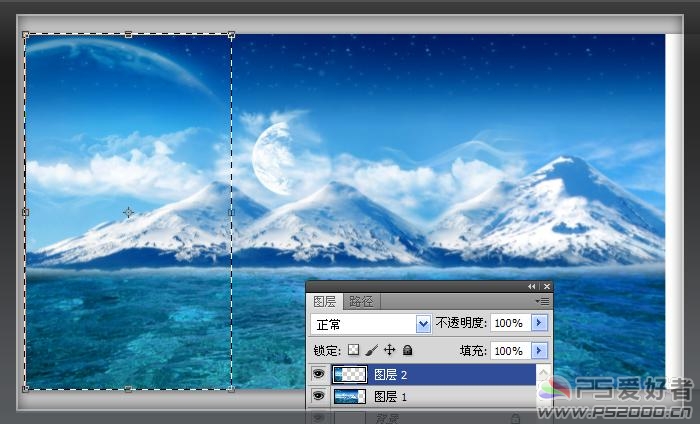700x424 pixels.
Task: Switch to the 路径 tab
Action: 360,301
